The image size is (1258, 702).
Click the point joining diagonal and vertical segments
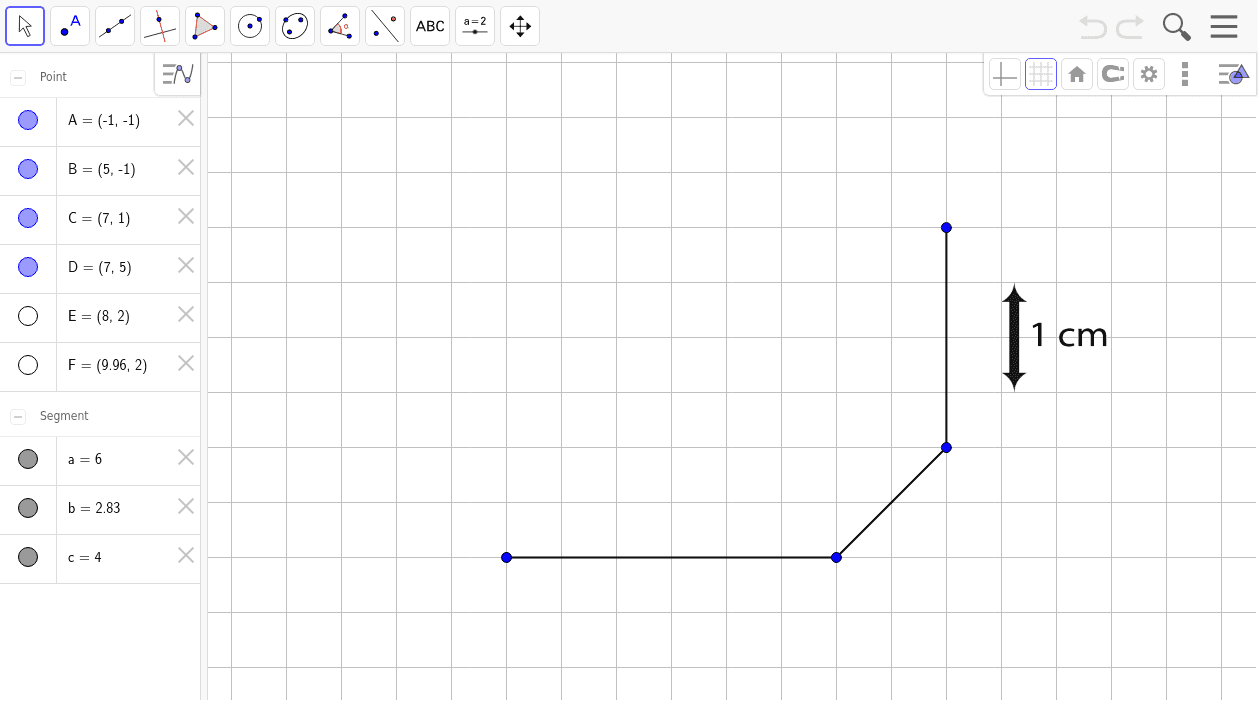(946, 447)
